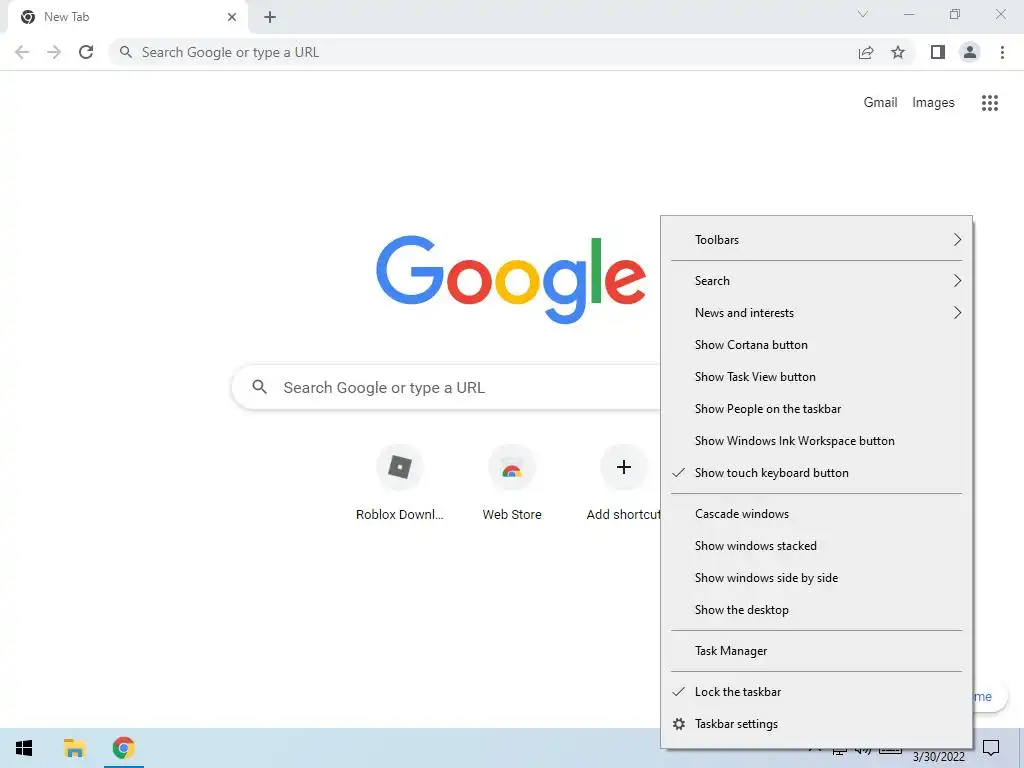The image size is (1024, 768).
Task: Click the tab search chevron
Action: [x=863, y=14]
